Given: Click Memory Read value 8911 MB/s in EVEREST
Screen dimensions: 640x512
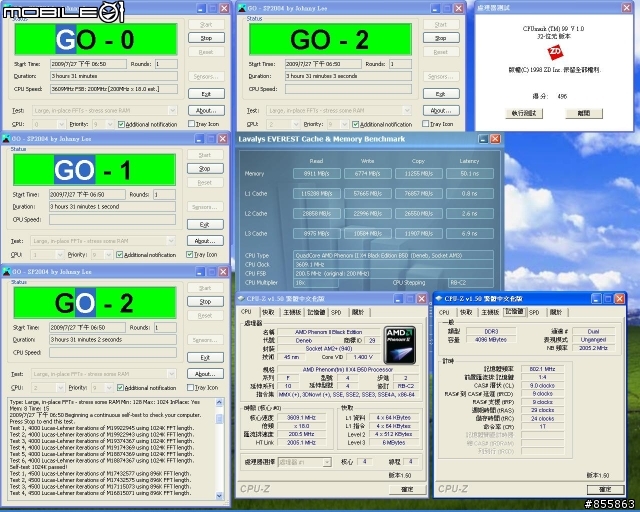Looking at the screenshot, I should 317,174.
